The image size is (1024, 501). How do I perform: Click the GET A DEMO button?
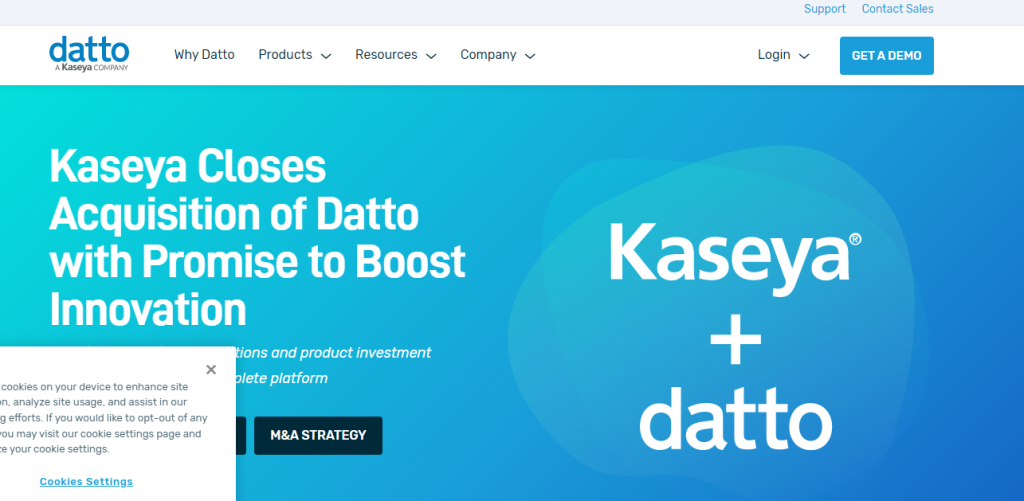(886, 56)
